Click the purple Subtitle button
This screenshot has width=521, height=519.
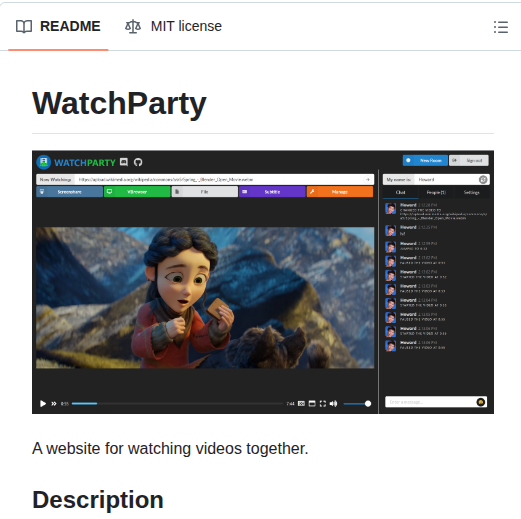coord(272,192)
